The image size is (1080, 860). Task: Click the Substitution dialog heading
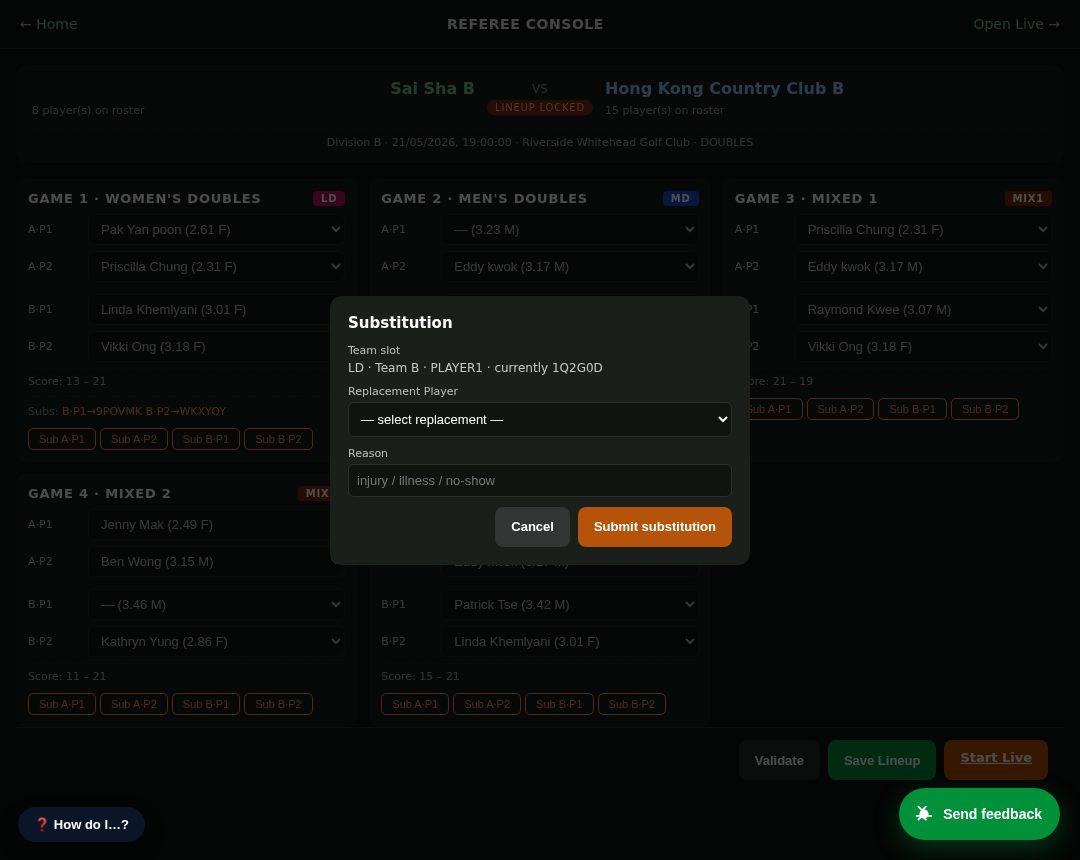400,322
